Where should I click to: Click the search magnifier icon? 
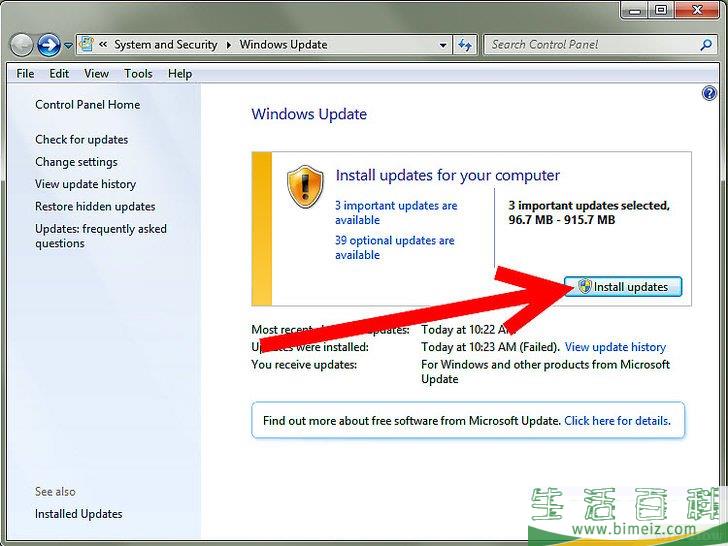pyautogui.click(x=706, y=45)
